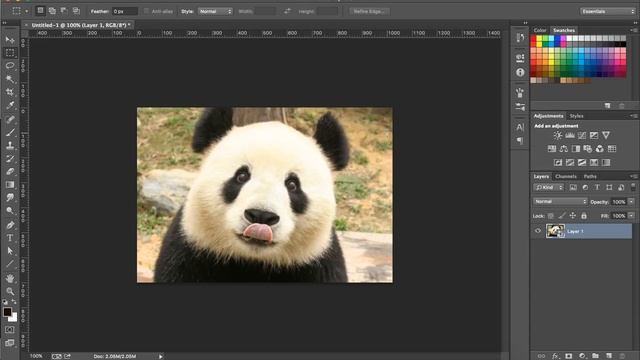Viewport: 640px width, 360px height.
Task: Open the Info panel icon
Action: (520, 73)
